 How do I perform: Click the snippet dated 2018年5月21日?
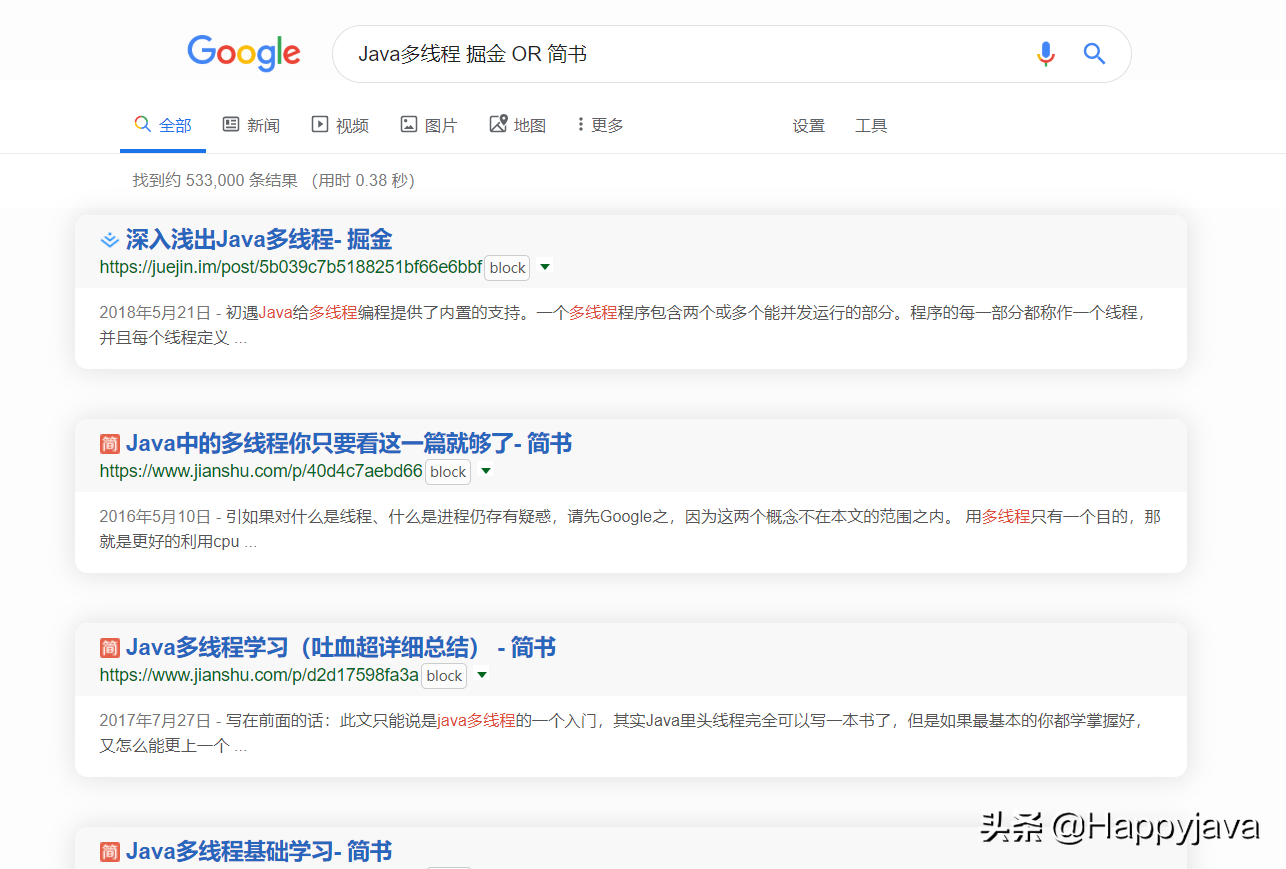(x=622, y=325)
